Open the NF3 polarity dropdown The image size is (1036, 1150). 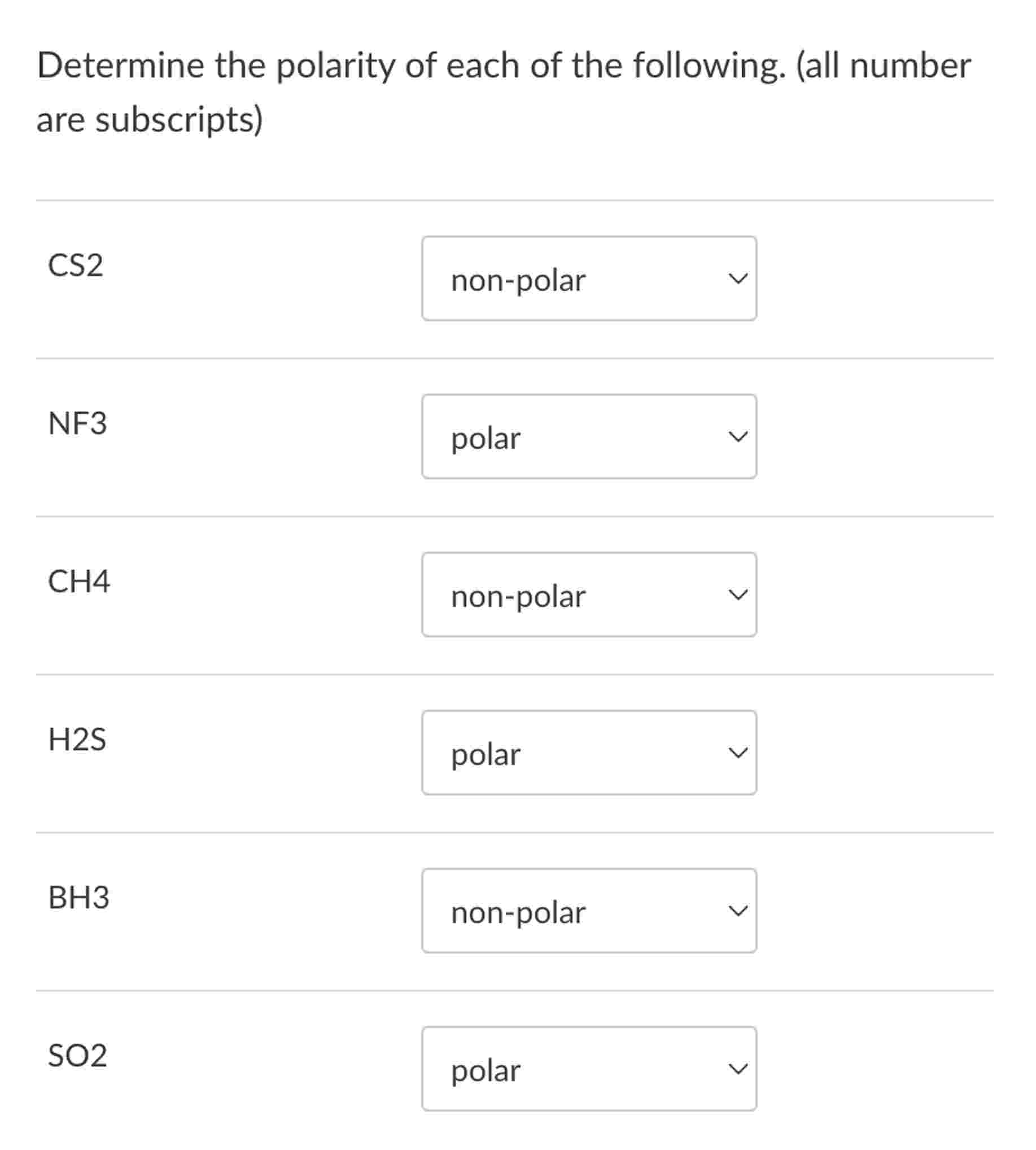[x=589, y=437]
